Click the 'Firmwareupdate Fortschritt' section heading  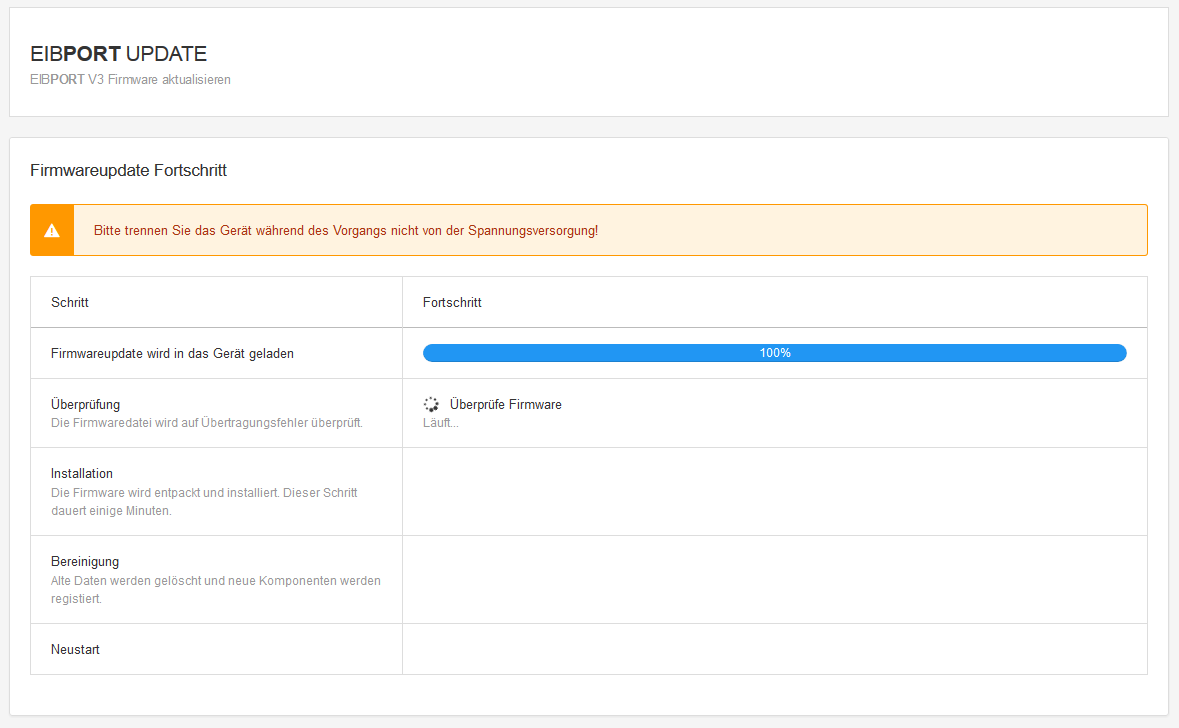(129, 171)
